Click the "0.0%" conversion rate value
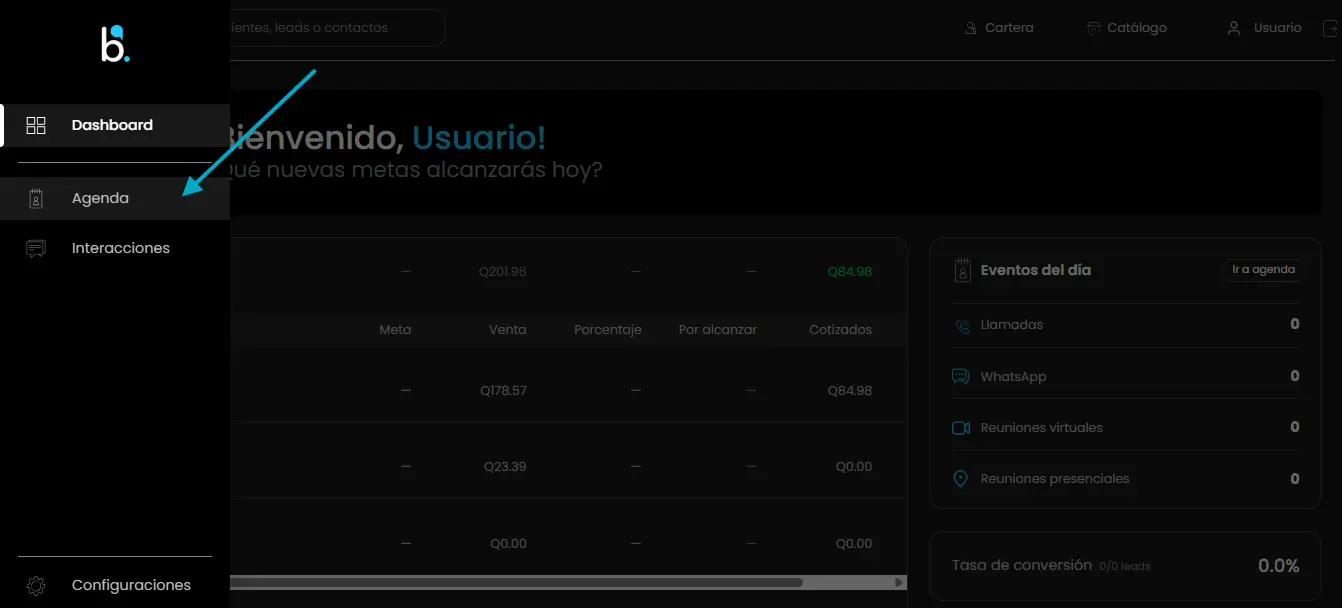The width and height of the screenshot is (1342, 608). pos(1279,566)
